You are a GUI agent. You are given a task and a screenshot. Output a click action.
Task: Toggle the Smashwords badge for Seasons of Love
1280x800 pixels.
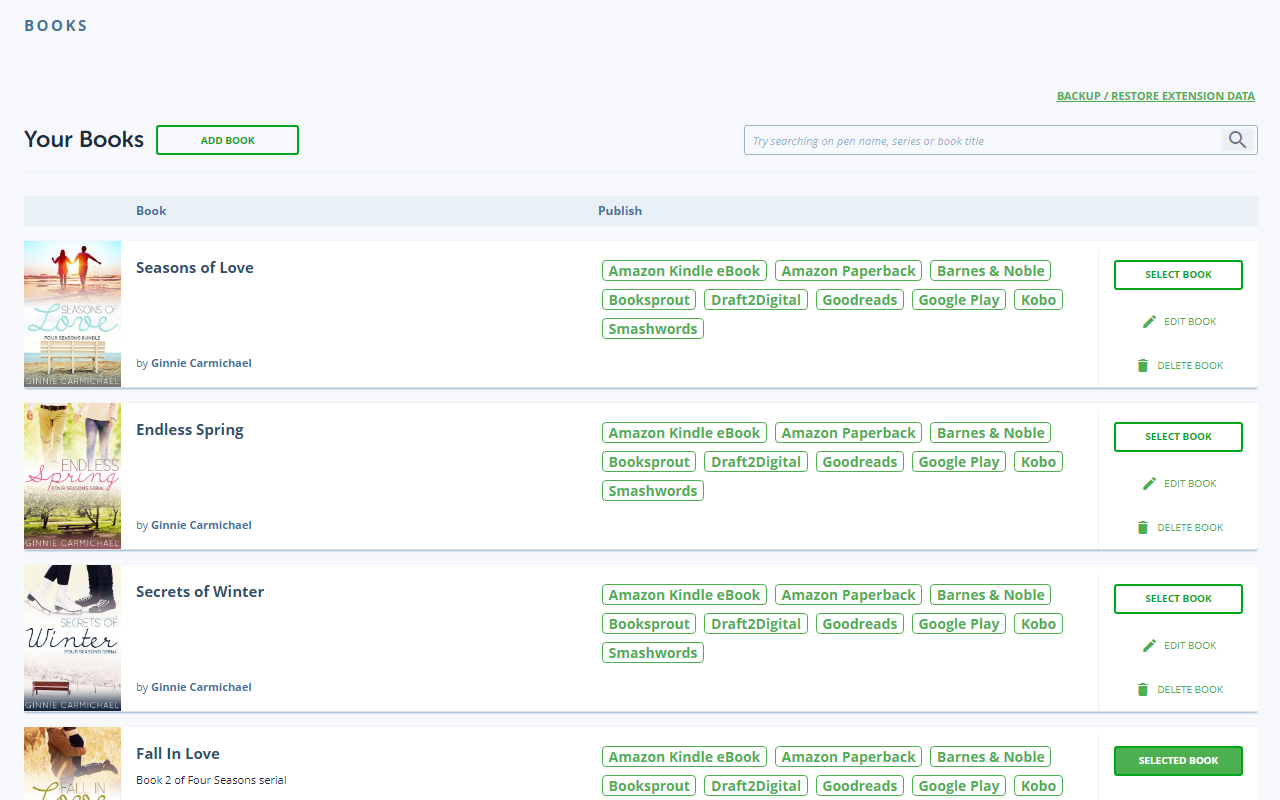tap(652, 328)
